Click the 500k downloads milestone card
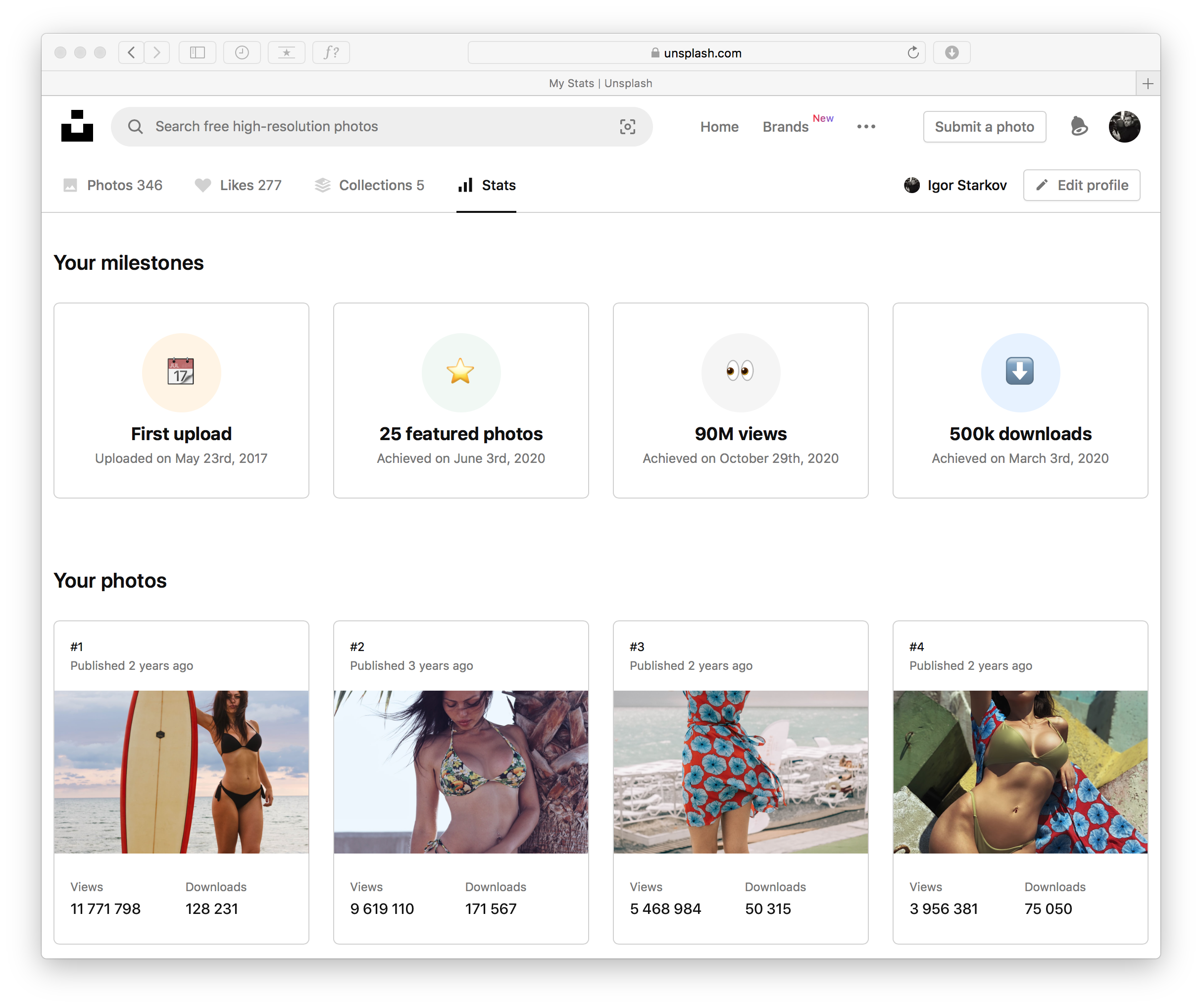 click(1019, 400)
